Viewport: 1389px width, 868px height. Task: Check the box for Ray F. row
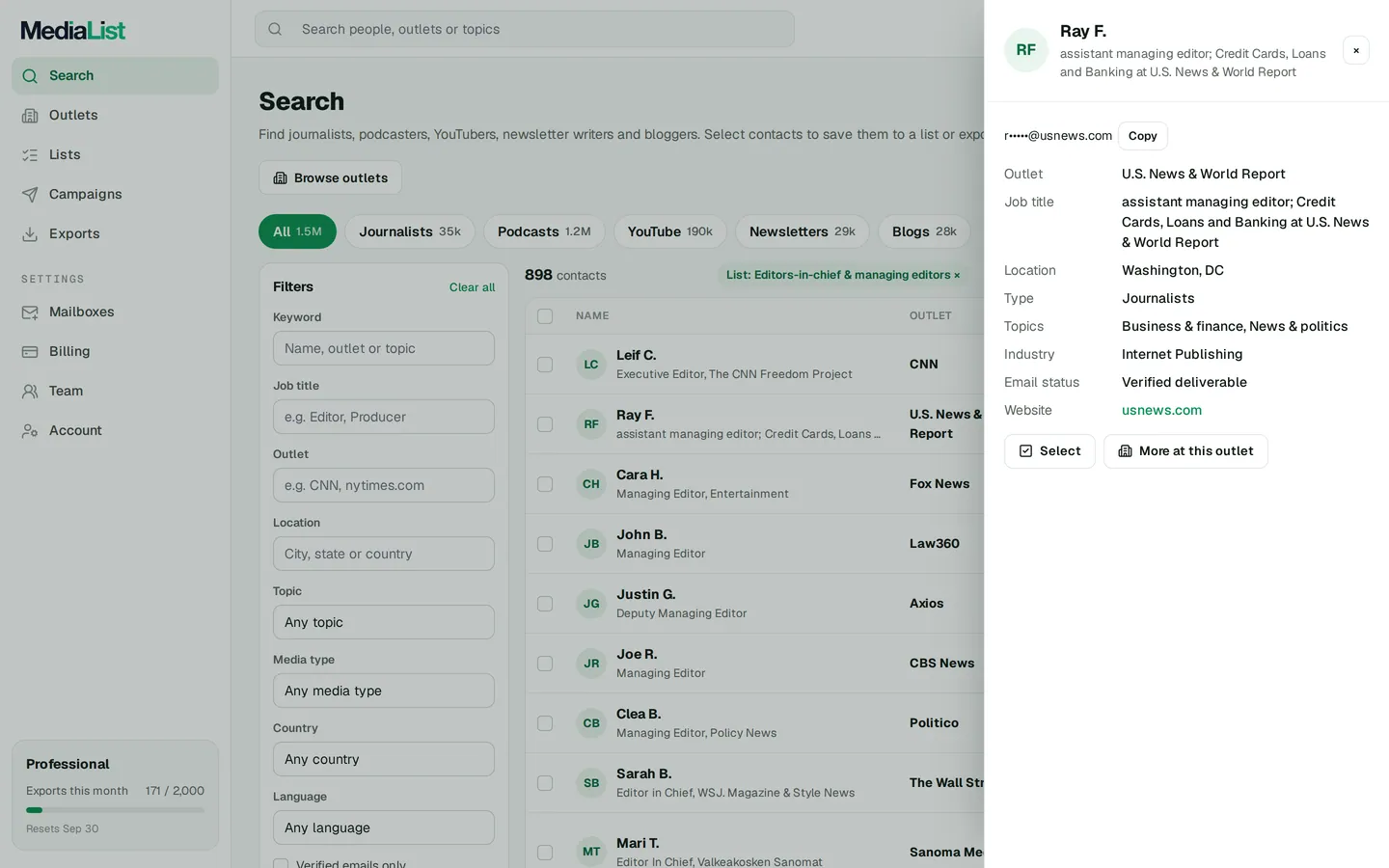coord(545,424)
